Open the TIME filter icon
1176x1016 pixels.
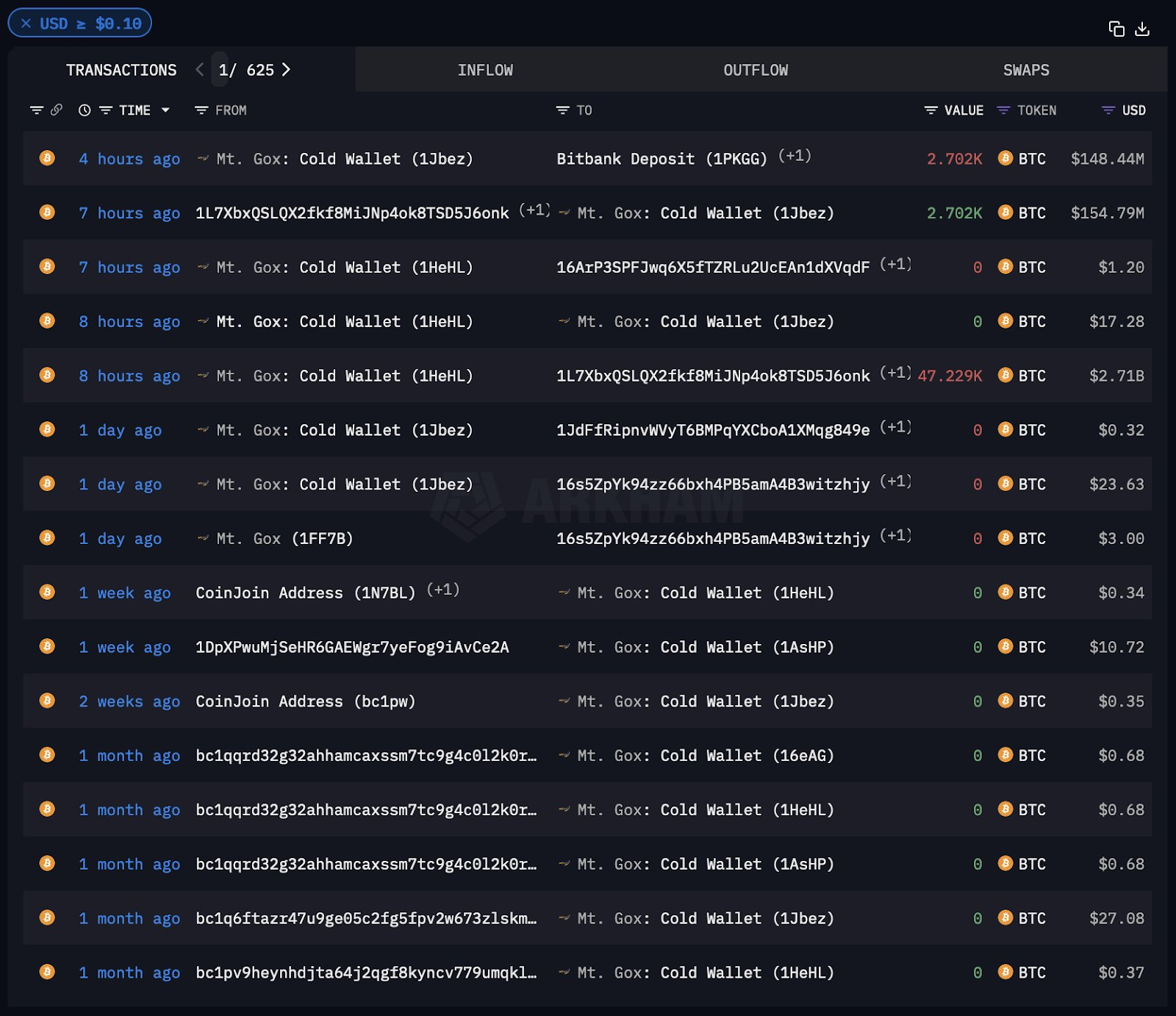[x=106, y=110]
